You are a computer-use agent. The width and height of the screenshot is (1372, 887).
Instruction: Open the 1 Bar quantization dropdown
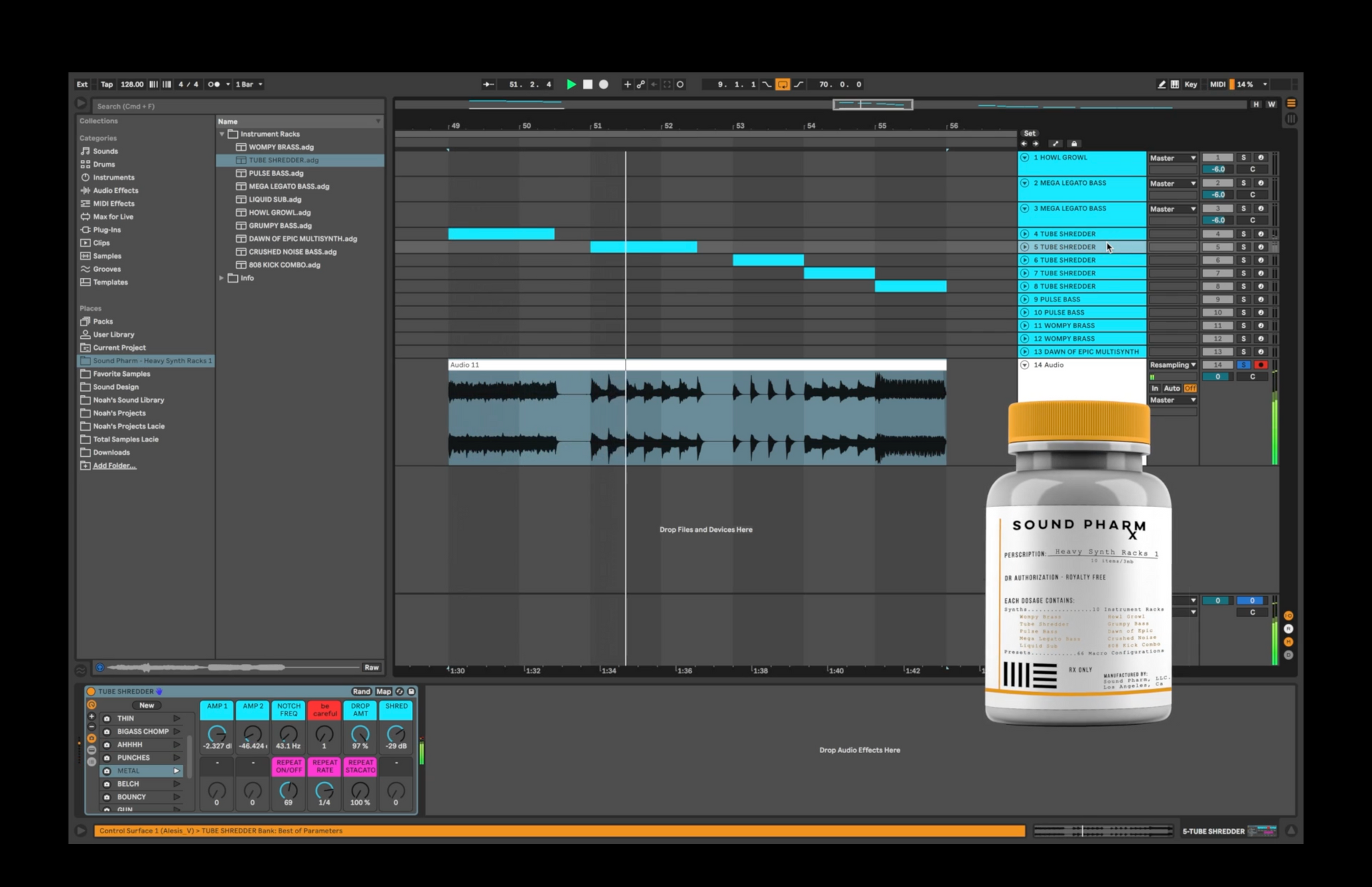tap(249, 84)
